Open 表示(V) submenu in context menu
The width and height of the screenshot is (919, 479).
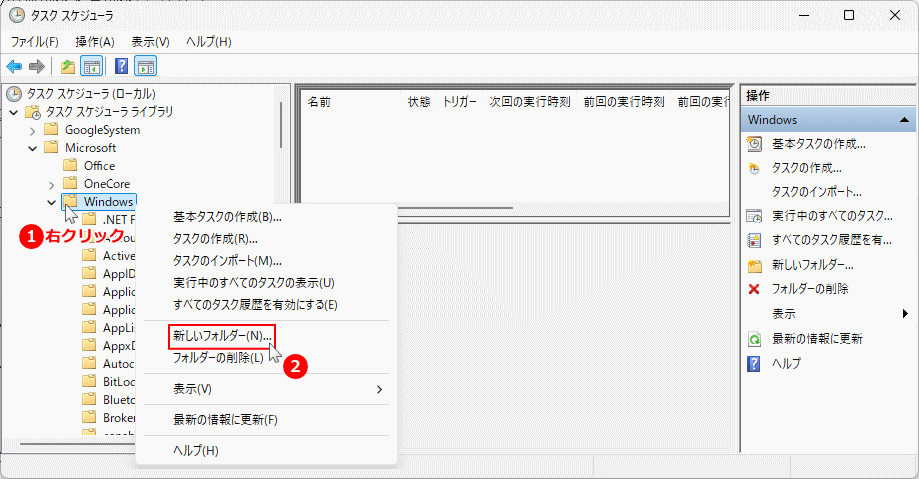[267, 389]
